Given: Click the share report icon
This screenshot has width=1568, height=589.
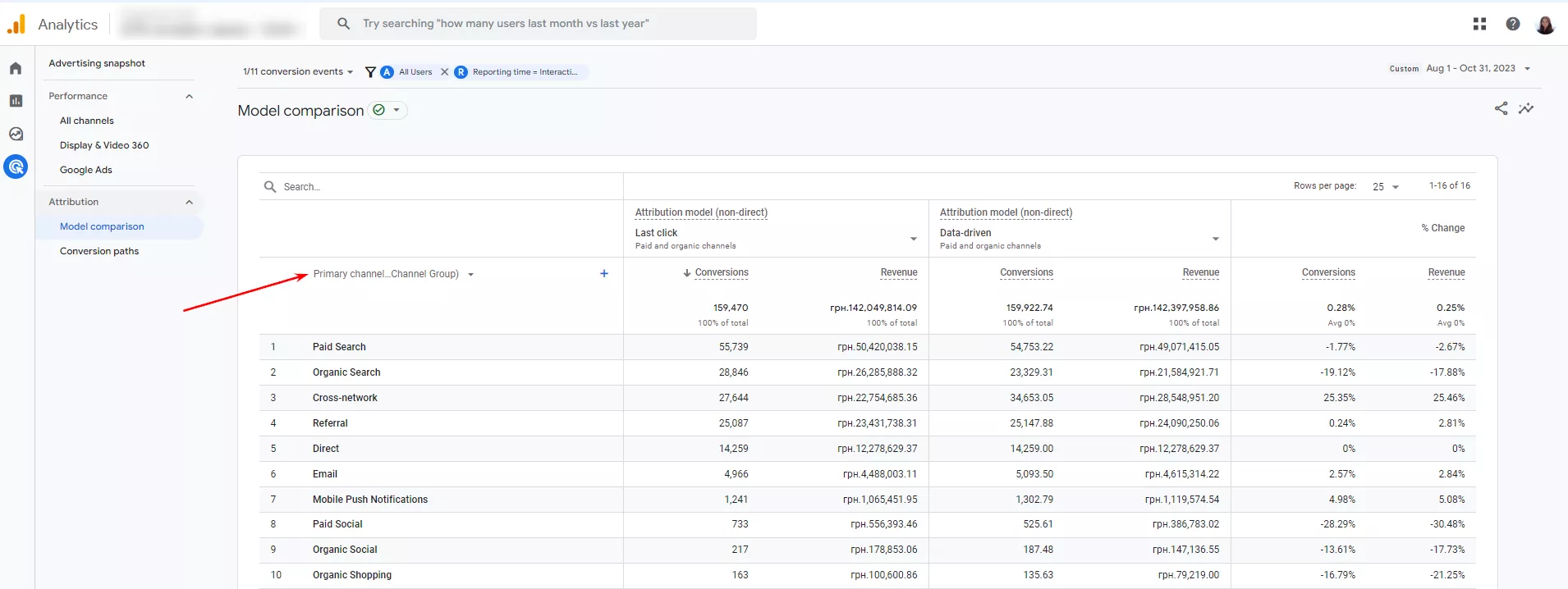Looking at the screenshot, I should (1501, 108).
